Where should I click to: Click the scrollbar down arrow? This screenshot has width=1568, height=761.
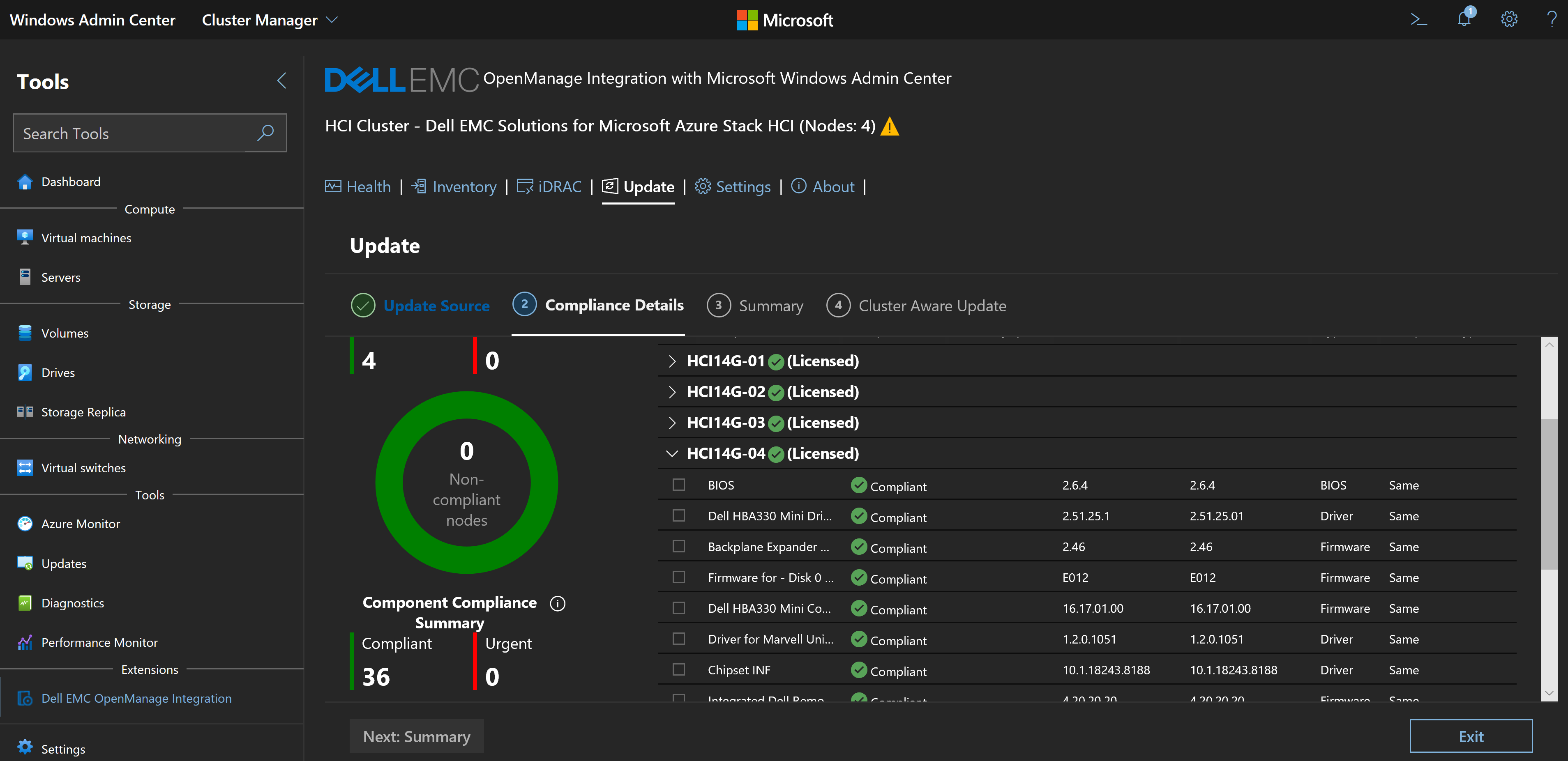click(1549, 693)
